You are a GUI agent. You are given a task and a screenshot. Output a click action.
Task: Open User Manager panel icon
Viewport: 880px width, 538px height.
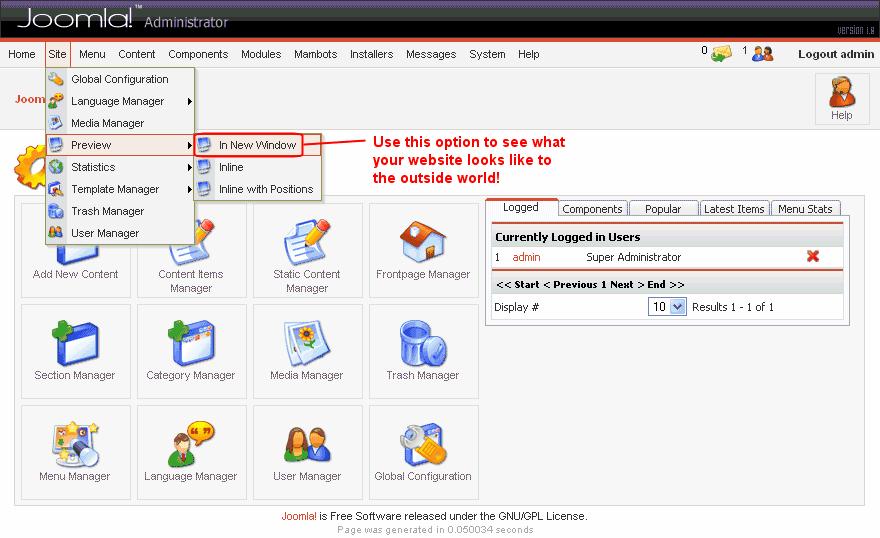[306, 444]
